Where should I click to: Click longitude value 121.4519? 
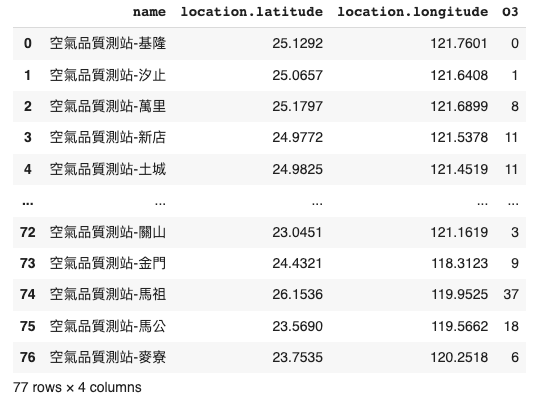459,169
